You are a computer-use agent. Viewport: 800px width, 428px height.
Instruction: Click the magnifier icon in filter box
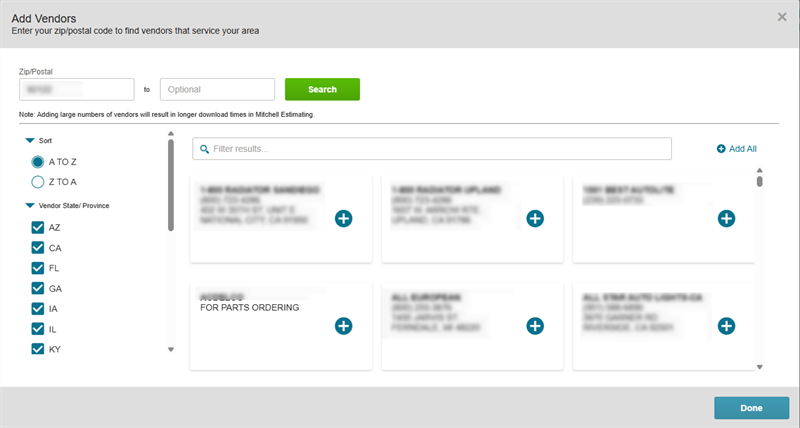(203, 149)
